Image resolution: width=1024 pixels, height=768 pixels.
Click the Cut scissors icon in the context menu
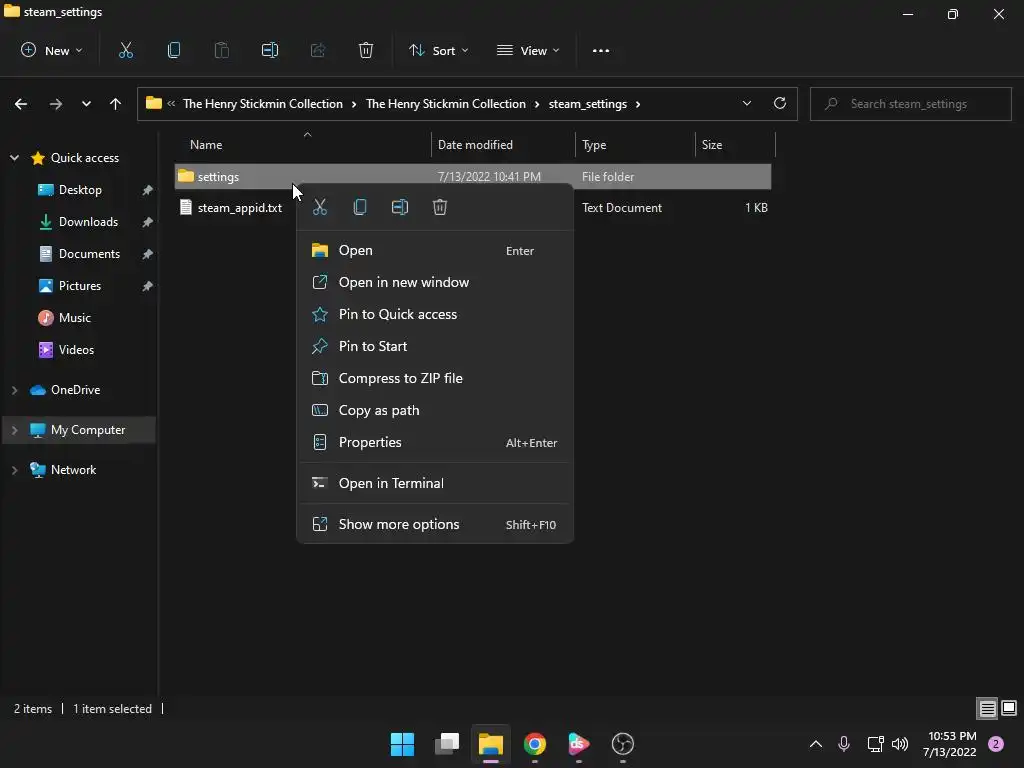tap(319, 207)
